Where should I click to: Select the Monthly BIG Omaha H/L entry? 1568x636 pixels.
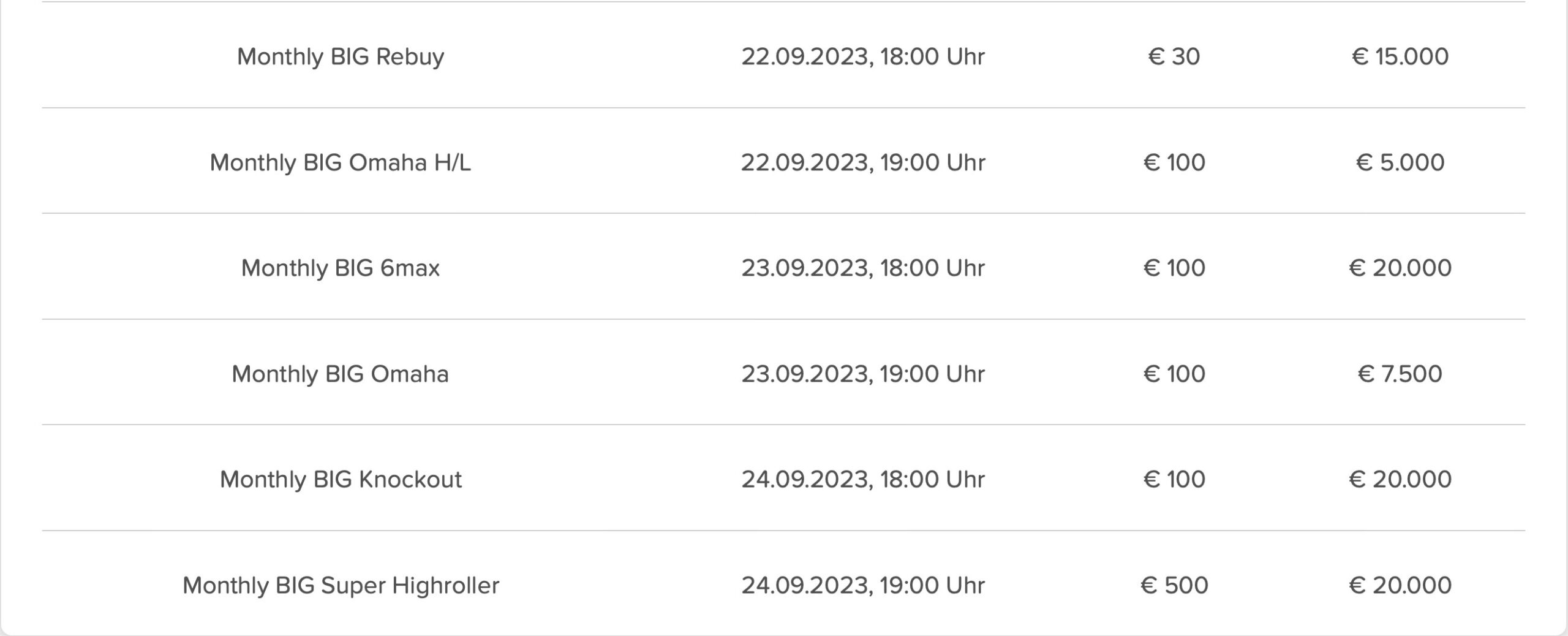341,162
